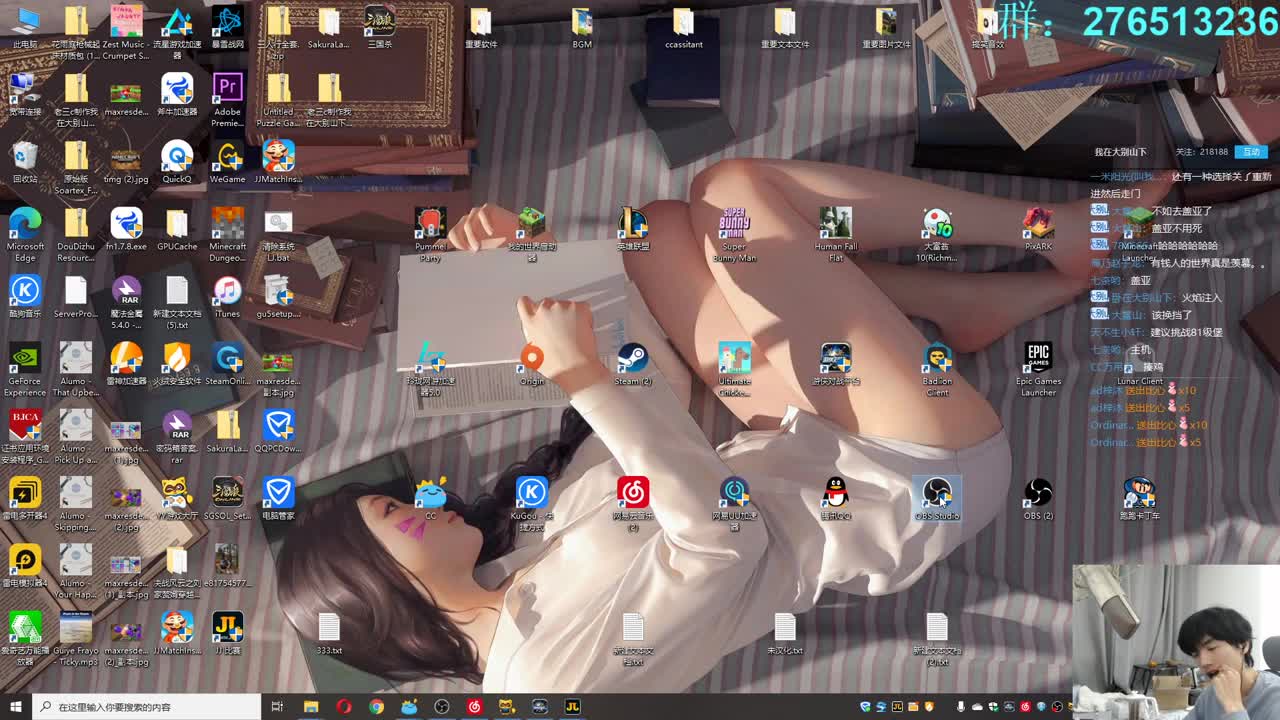Open the NetEase Cloud Music desktop icon
This screenshot has height=720, width=1280.
(x=633, y=505)
